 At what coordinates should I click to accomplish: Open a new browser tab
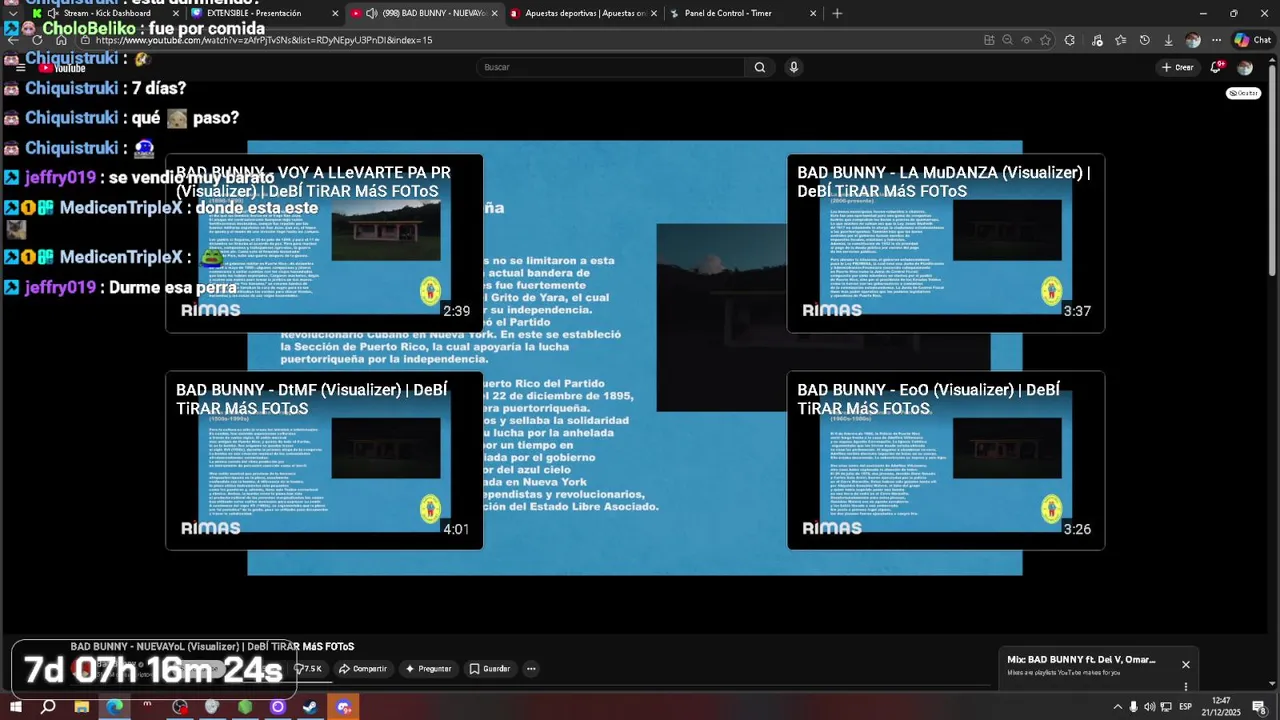tap(837, 13)
